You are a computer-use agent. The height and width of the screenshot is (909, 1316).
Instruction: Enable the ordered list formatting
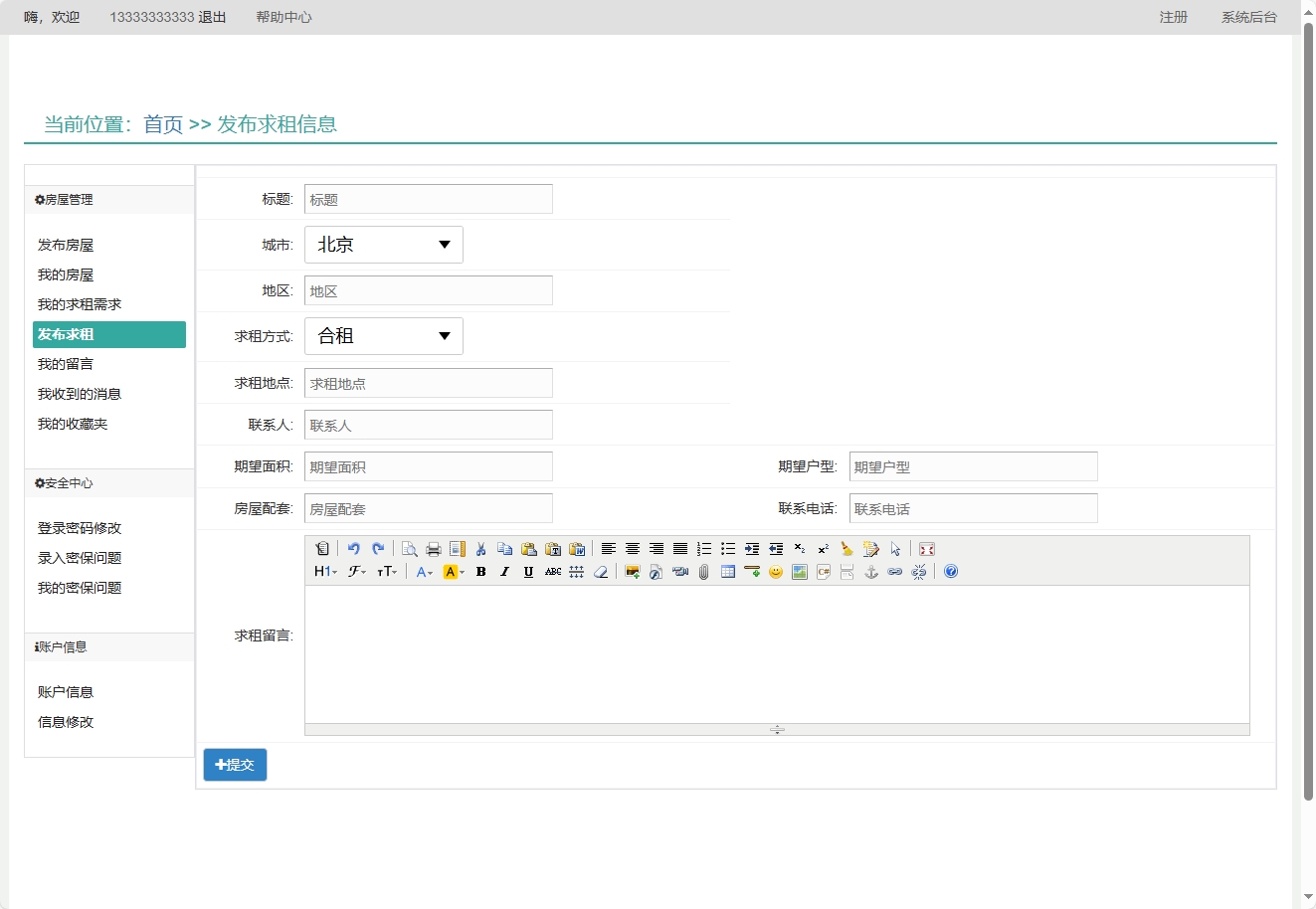pos(704,548)
